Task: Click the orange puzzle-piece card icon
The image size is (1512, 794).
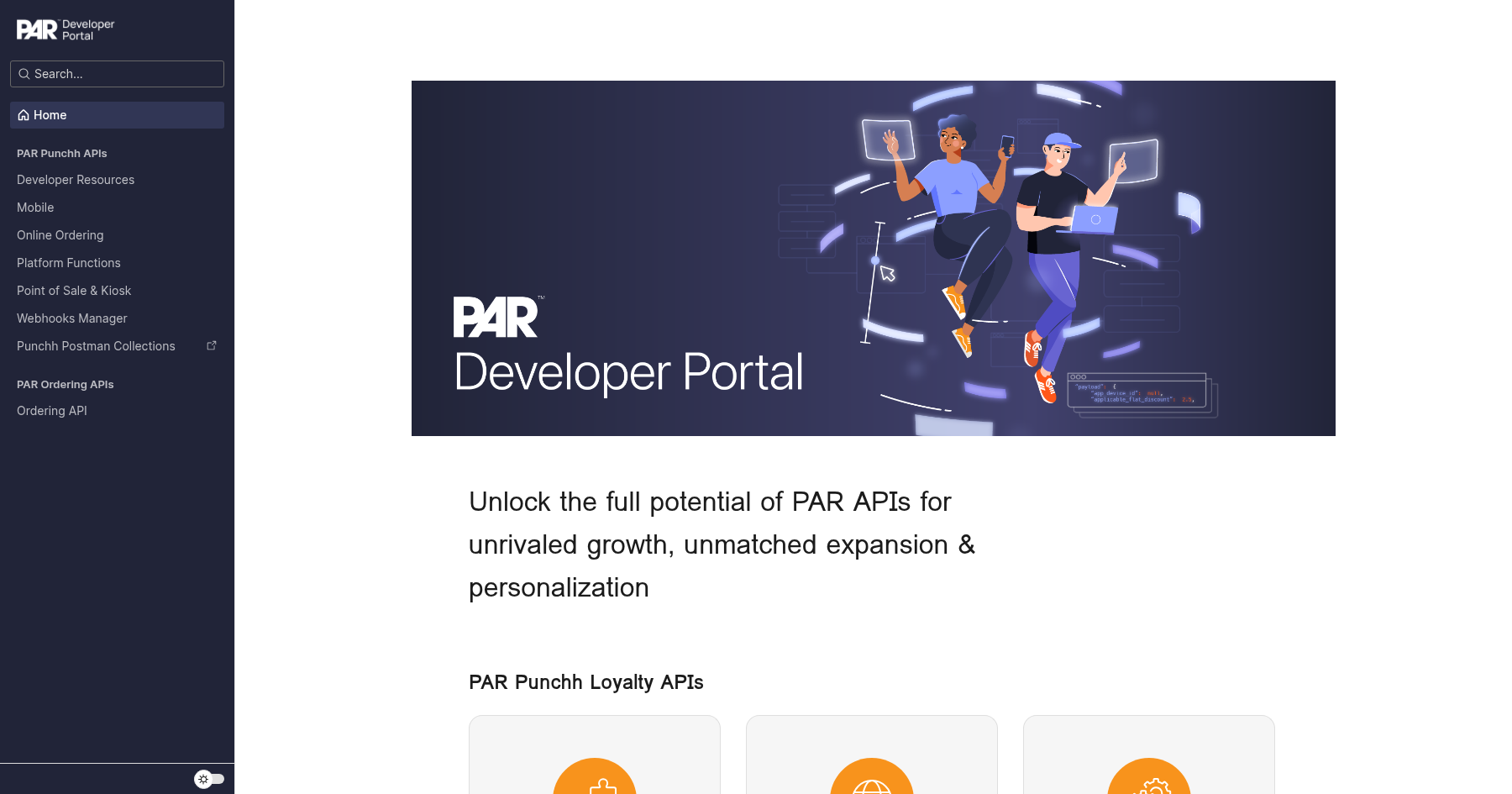Action: click(595, 776)
